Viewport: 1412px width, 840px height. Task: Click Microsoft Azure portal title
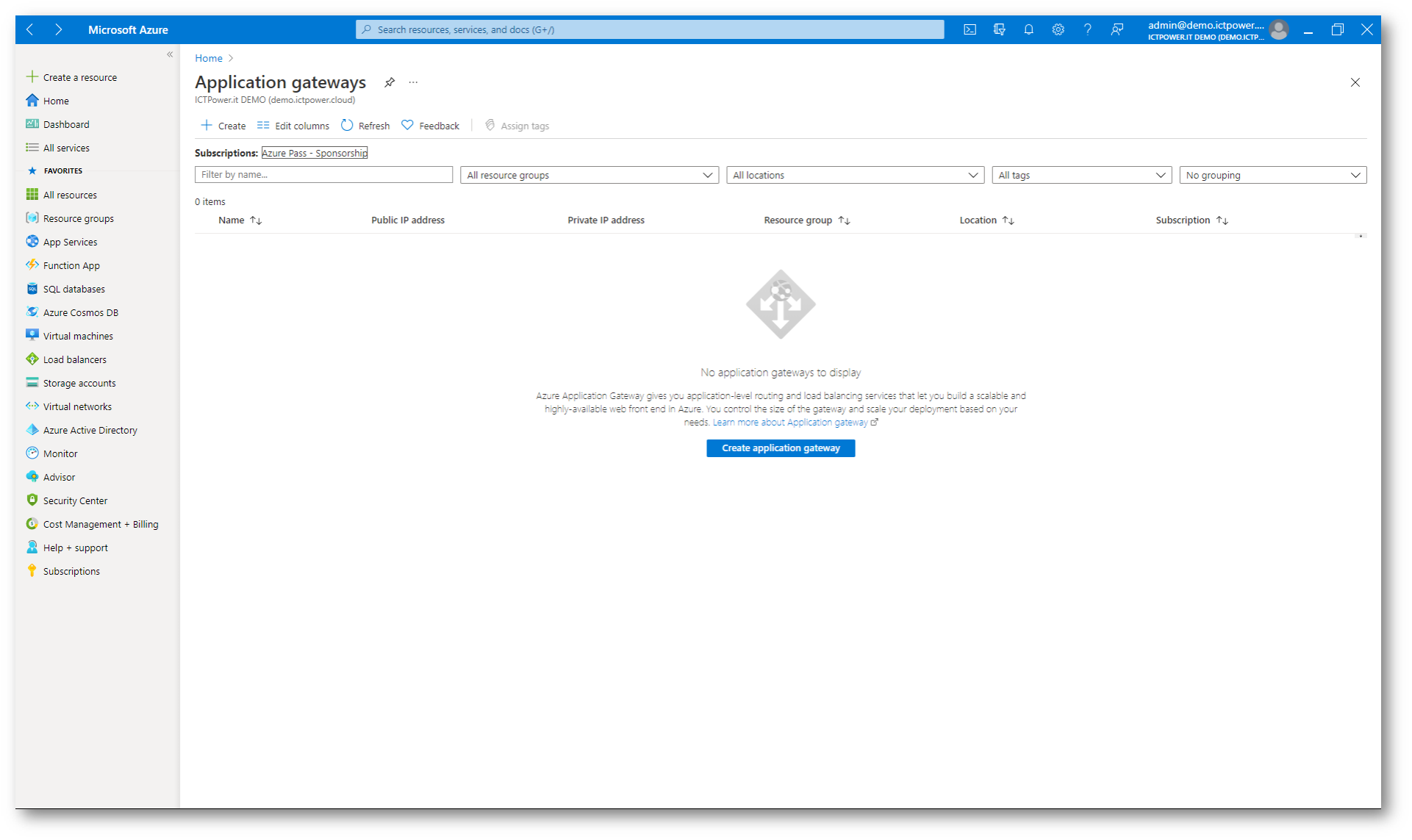128,30
